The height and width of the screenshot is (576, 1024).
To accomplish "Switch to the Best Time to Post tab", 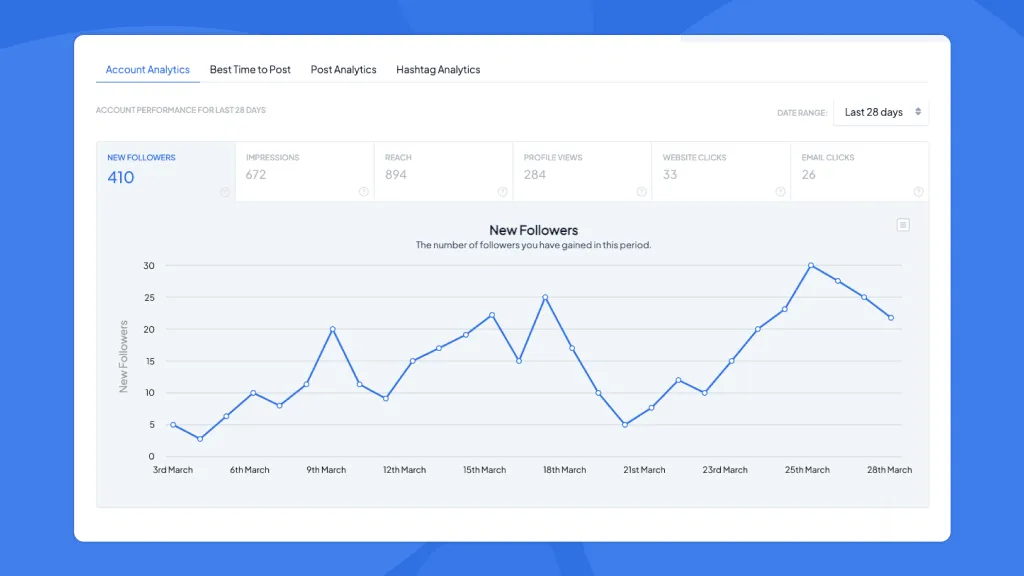I will pos(250,69).
